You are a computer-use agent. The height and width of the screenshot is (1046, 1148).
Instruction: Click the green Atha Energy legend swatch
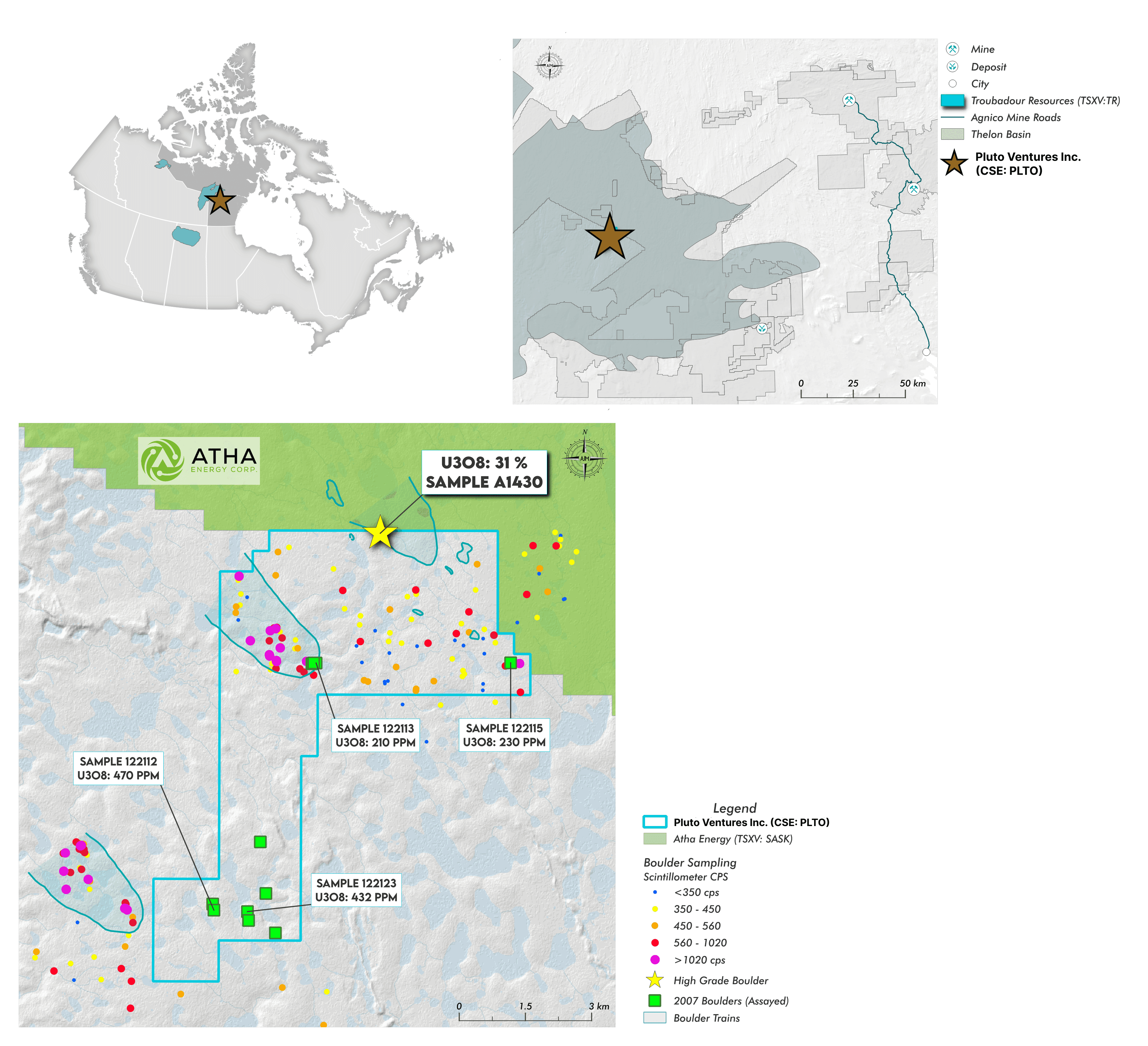click(x=655, y=839)
